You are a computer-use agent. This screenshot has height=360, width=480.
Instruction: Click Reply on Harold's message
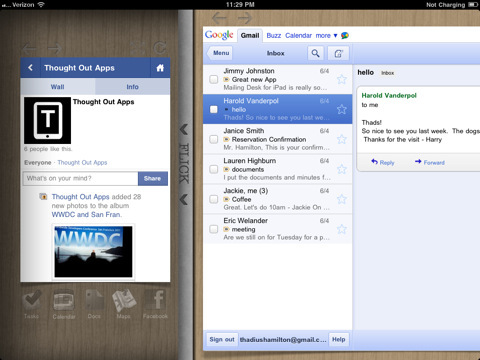tap(383, 162)
